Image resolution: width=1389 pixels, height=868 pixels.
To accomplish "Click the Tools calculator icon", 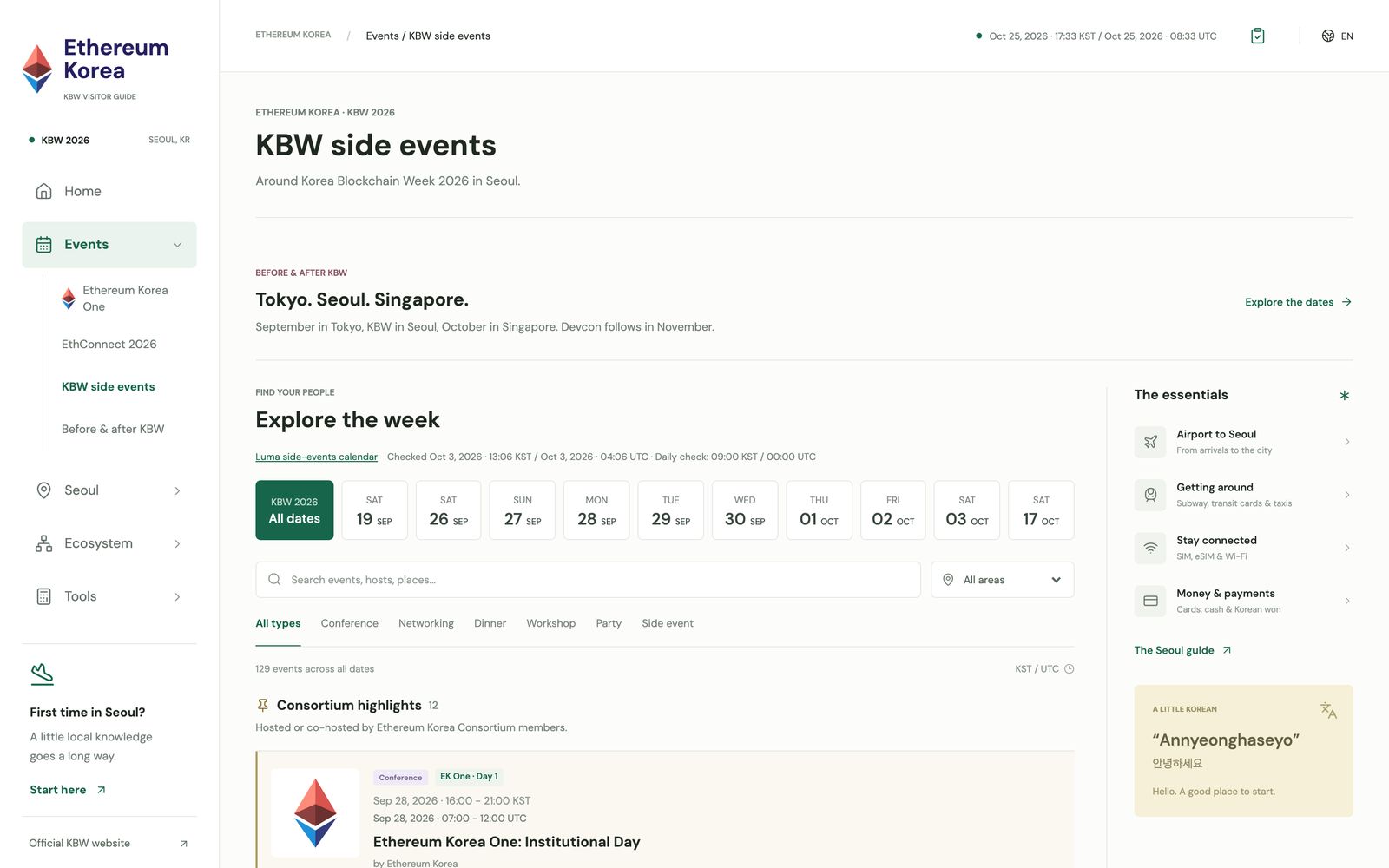I will pos(43,596).
